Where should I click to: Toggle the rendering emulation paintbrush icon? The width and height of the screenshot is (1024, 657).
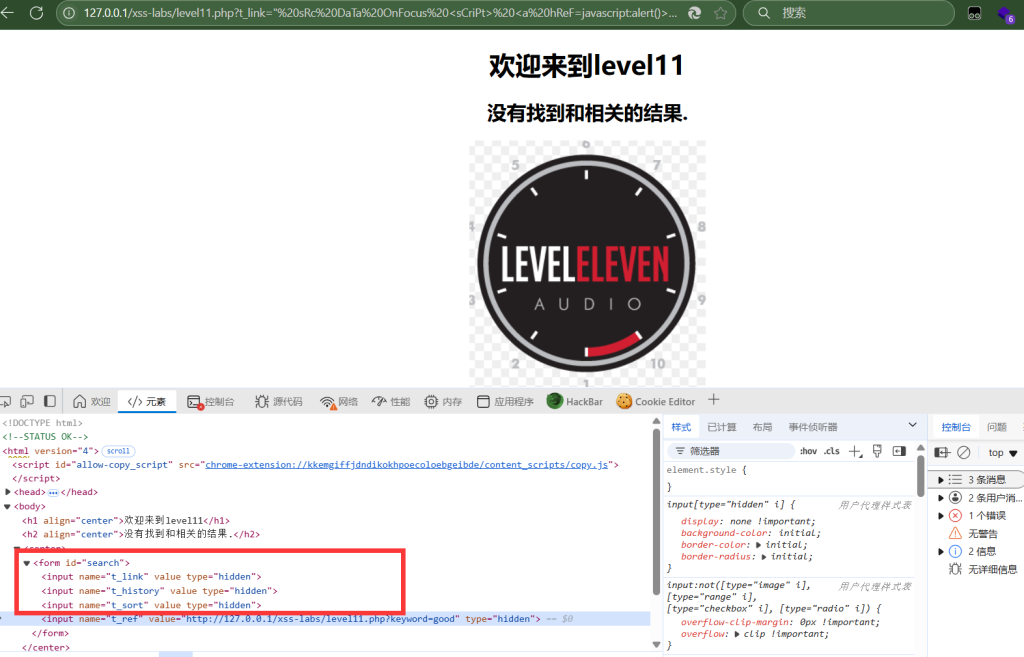[x=877, y=451]
